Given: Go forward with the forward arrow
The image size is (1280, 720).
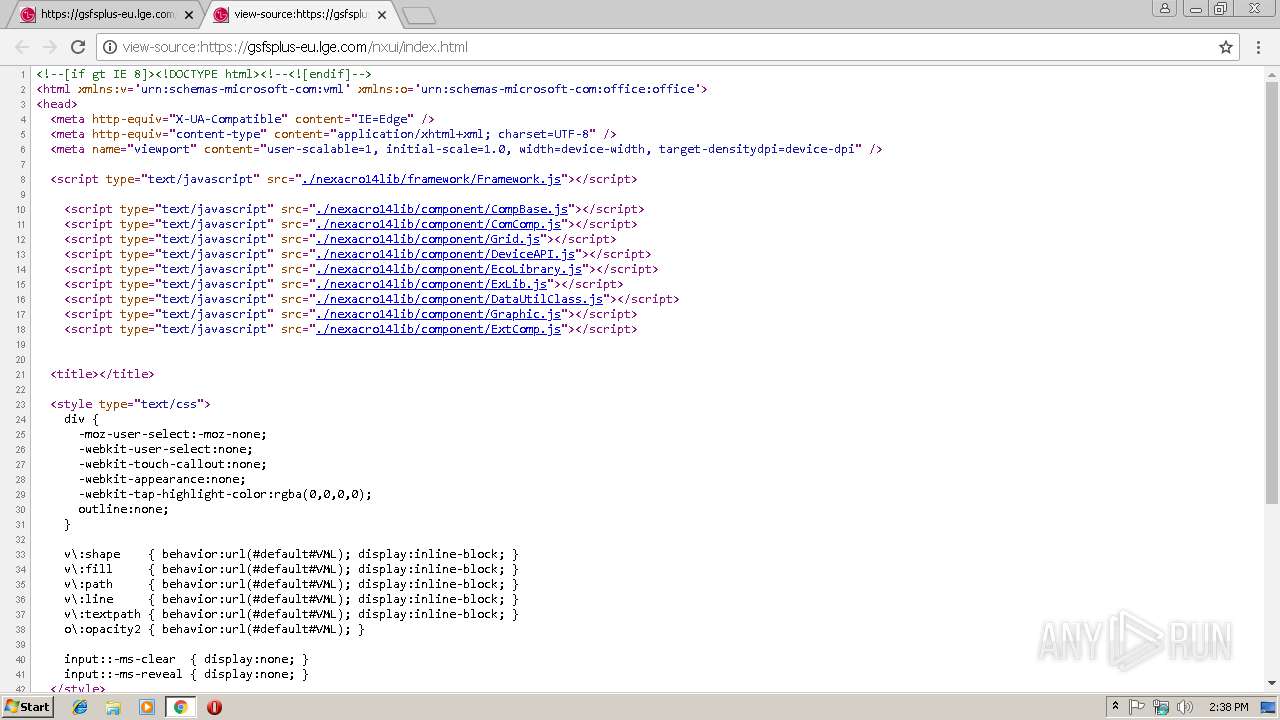Looking at the screenshot, I should 50,47.
